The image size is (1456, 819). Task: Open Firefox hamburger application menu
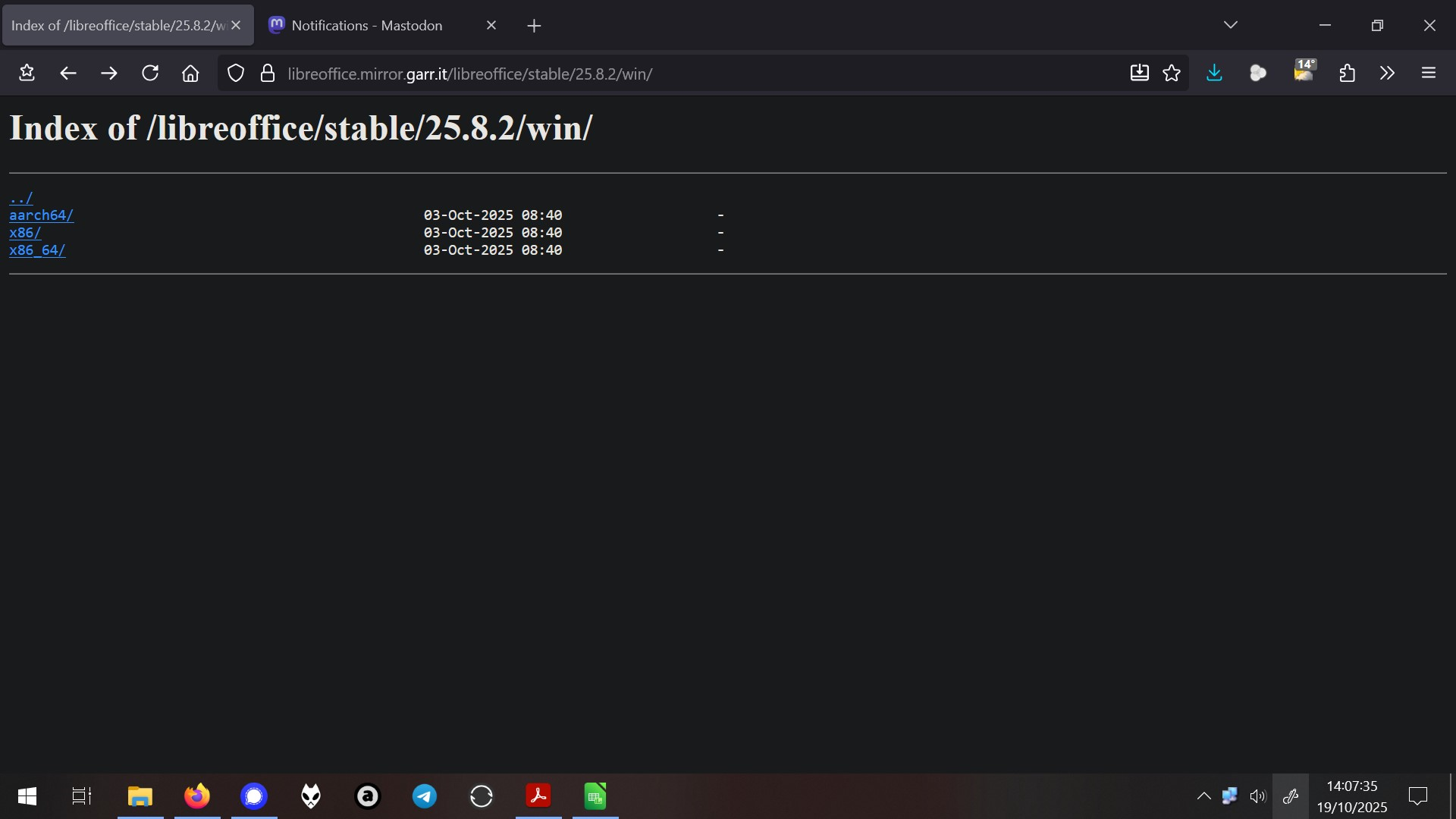point(1429,74)
